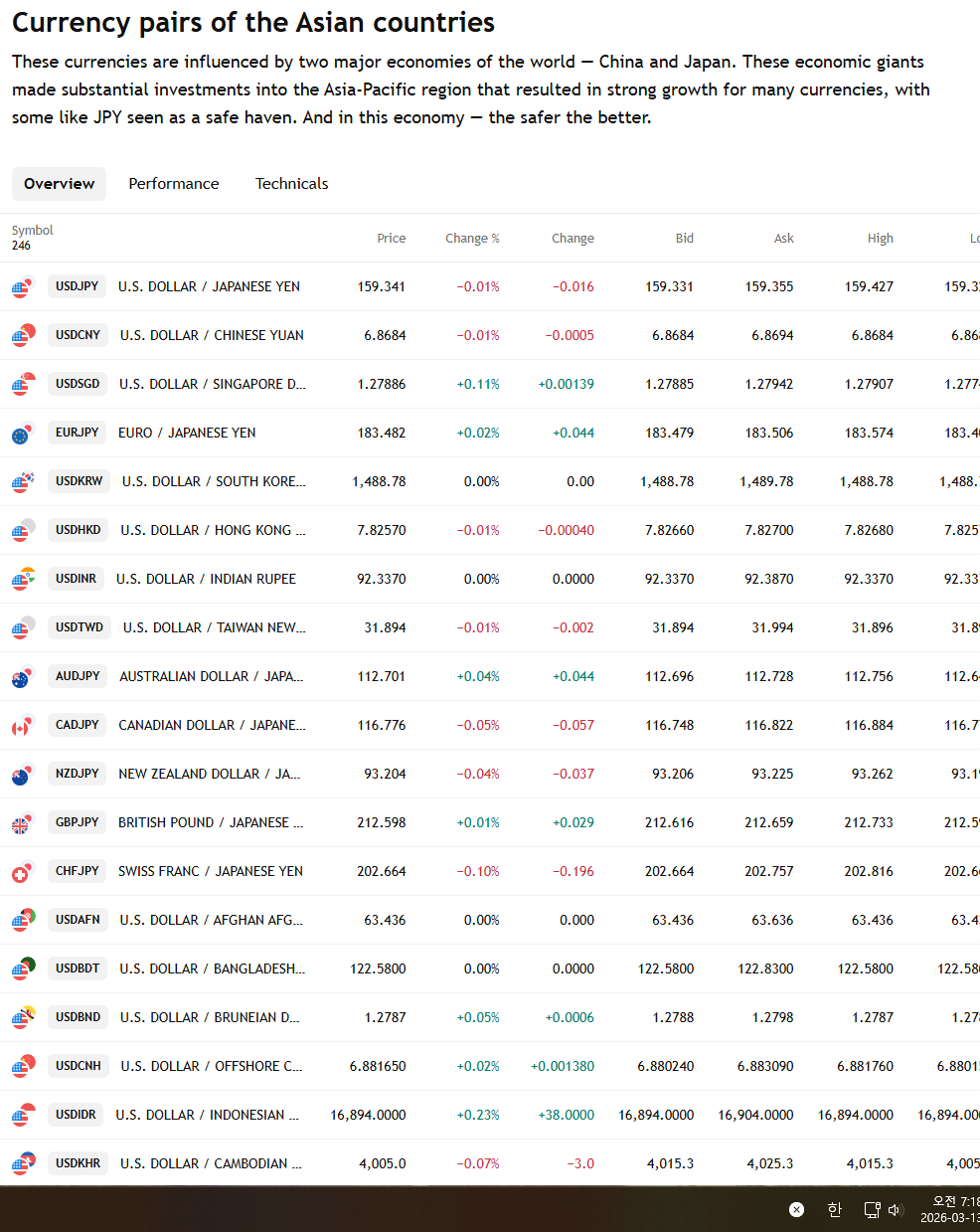Click 'U.S. DOLLAR / INDIAN RUPEE' description
The width and height of the screenshot is (980, 1232).
pos(206,579)
